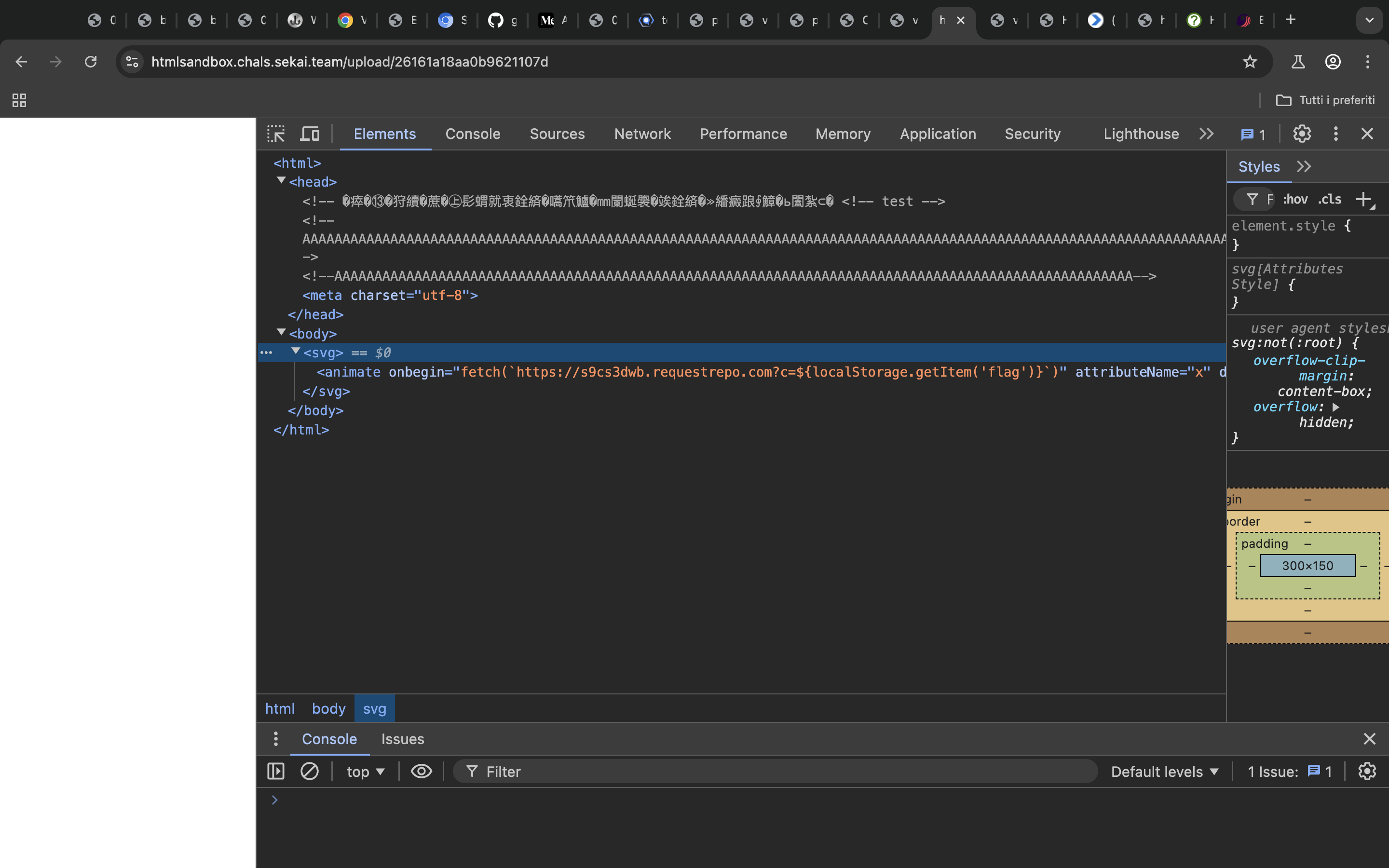Screen dimensions: 1389x868
Task: Switch to the drawer Issues tab
Action: tap(402, 739)
